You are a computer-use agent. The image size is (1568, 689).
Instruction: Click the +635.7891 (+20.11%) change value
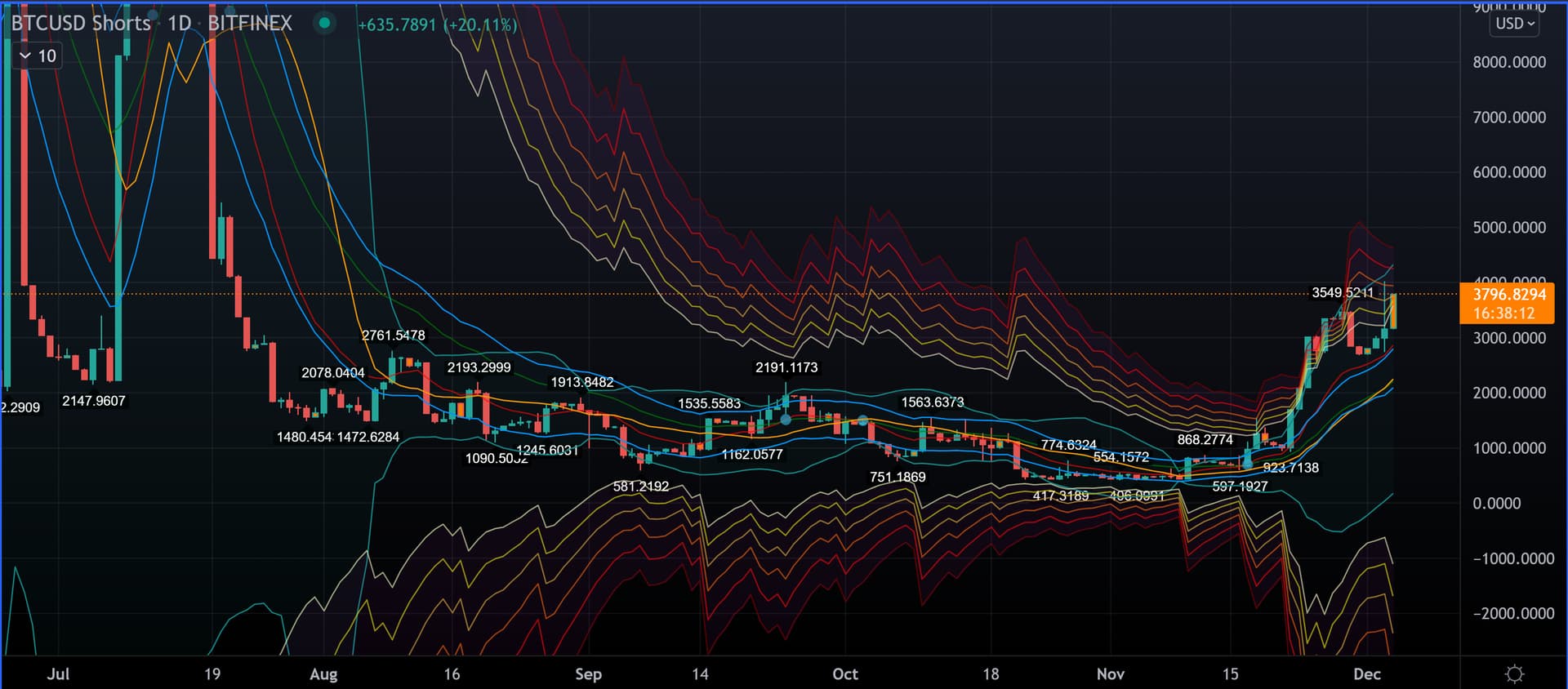(437, 25)
